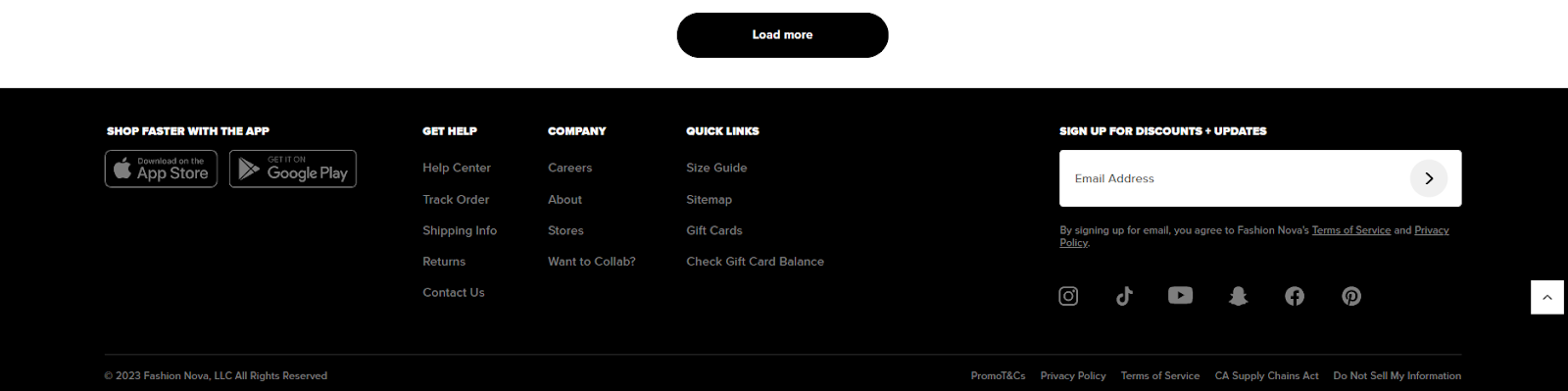Get it on Google Play badge
The width and height of the screenshot is (1568, 391).
tap(293, 169)
